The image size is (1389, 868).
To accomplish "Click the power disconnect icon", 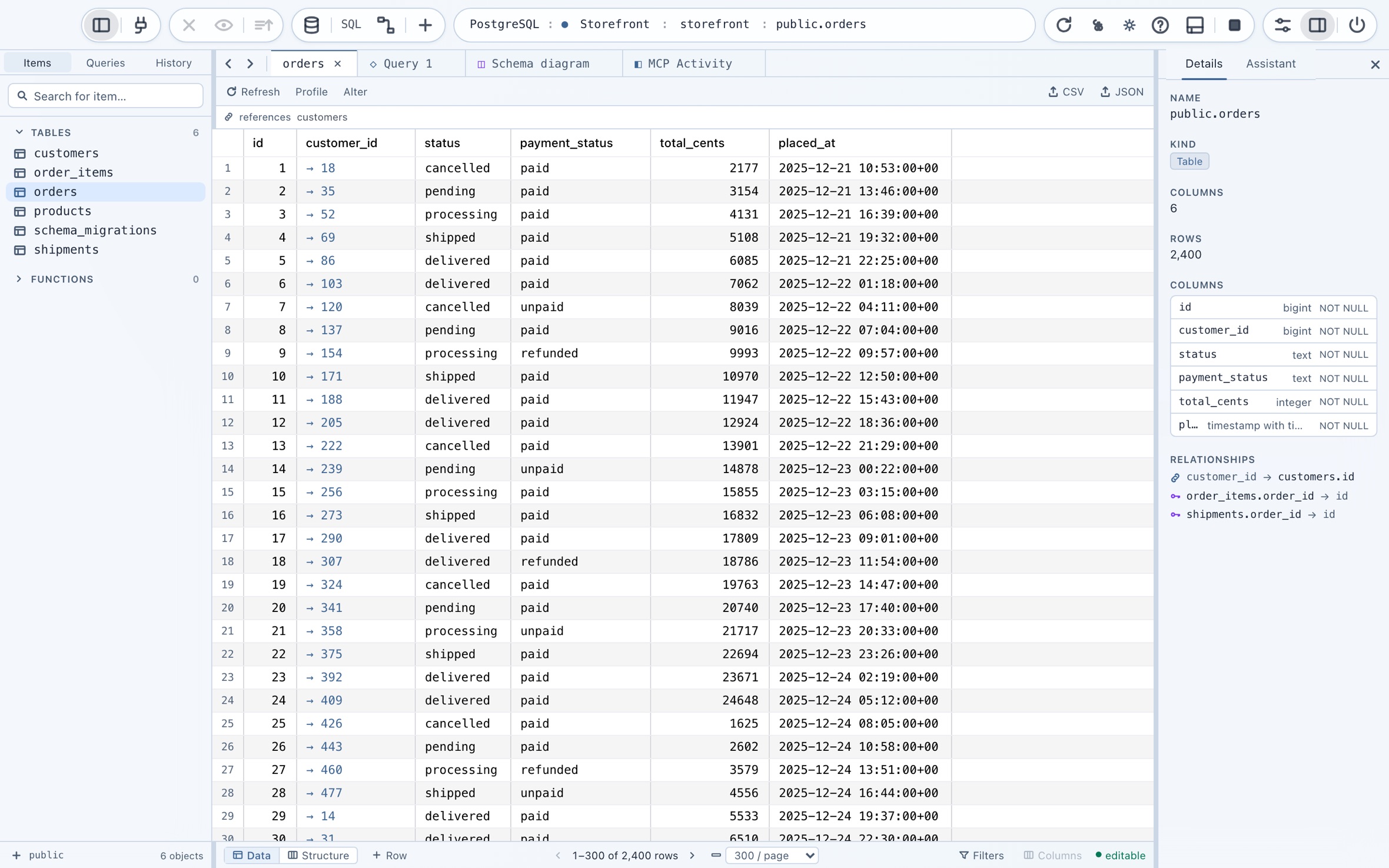I will click(1357, 25).
